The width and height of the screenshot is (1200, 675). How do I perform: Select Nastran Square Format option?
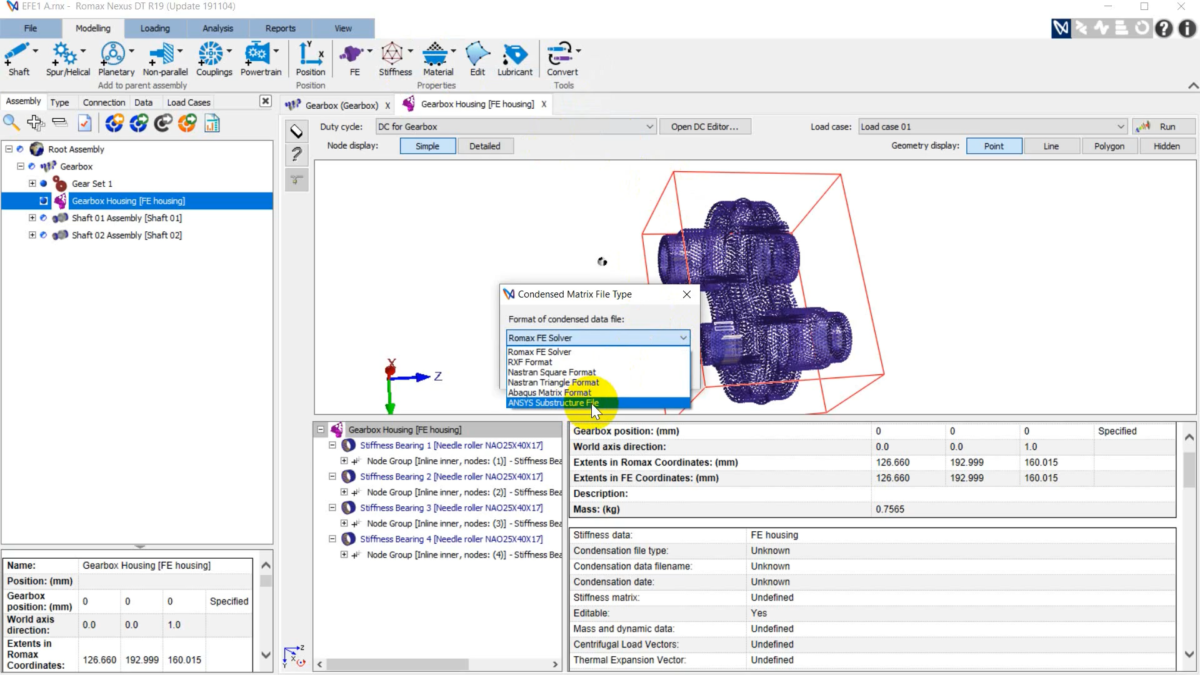coord(598,372)
